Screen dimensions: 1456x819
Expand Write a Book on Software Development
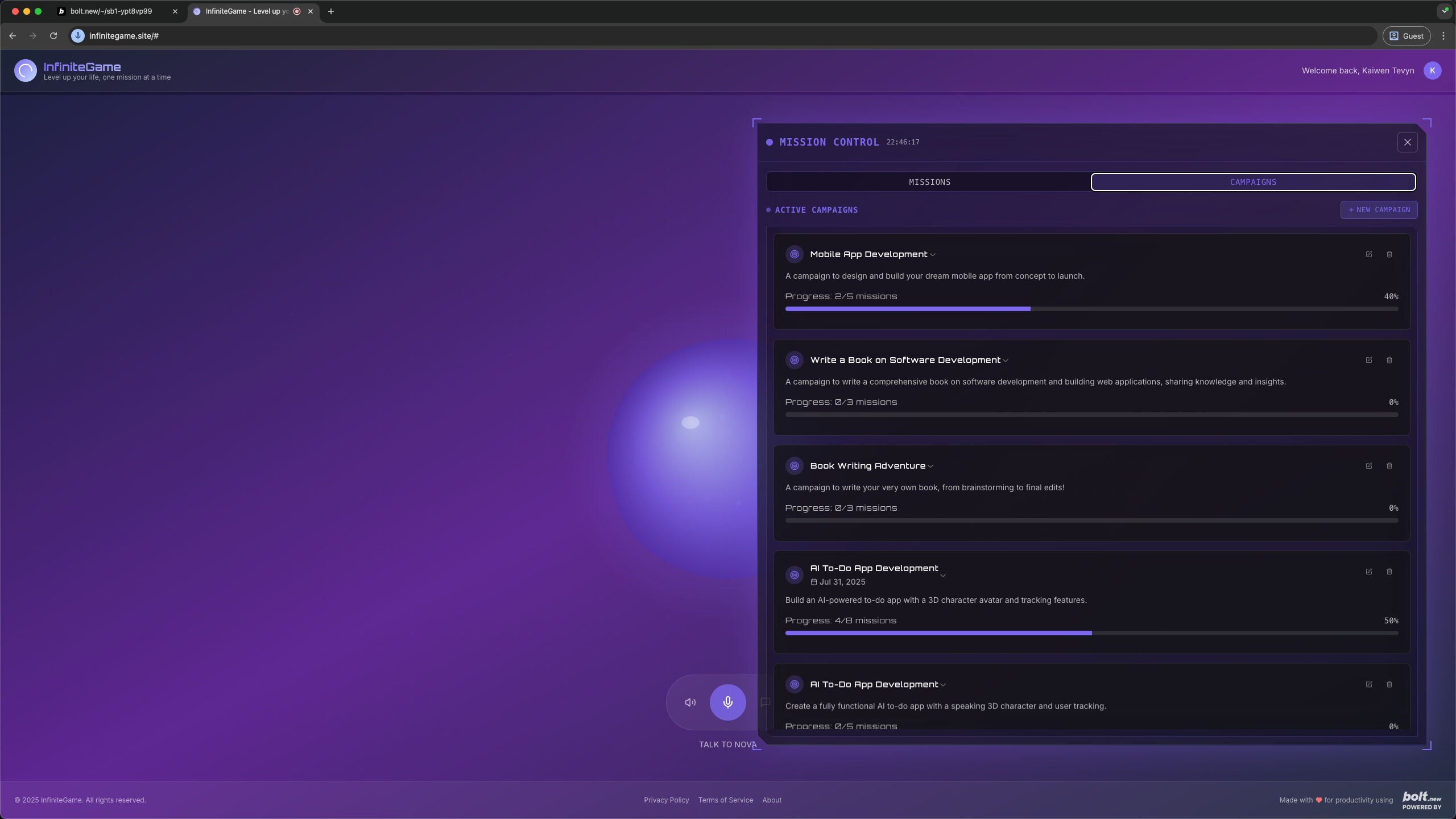click(x=1006, y=361)
